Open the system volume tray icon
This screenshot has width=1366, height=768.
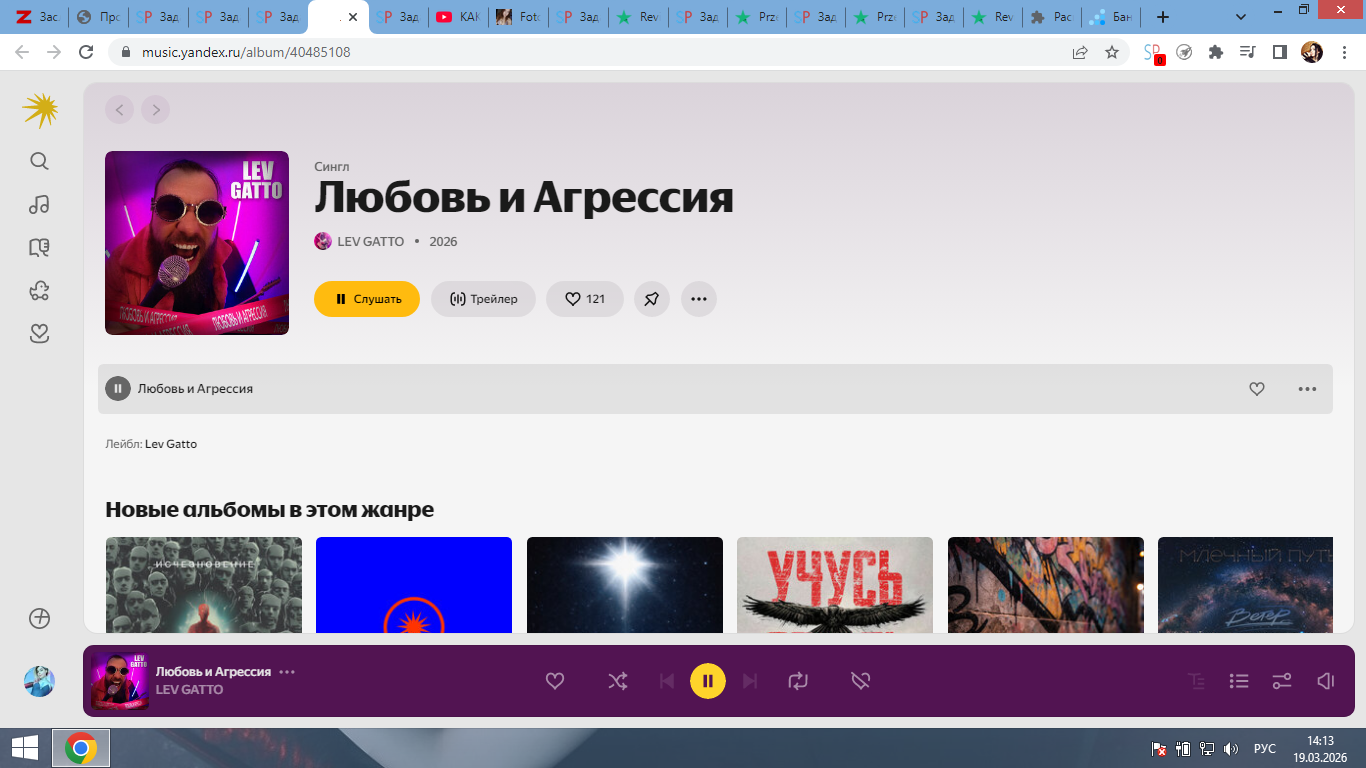tap(1231, 748)
